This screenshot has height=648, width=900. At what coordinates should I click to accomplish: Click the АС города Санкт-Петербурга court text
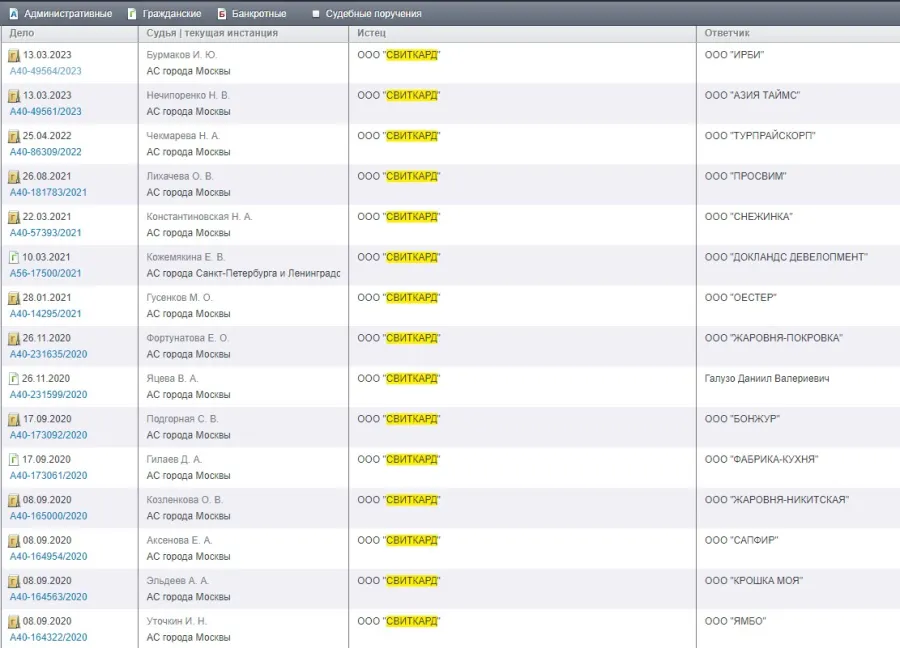pyautogui.click(x=243, y=274)
